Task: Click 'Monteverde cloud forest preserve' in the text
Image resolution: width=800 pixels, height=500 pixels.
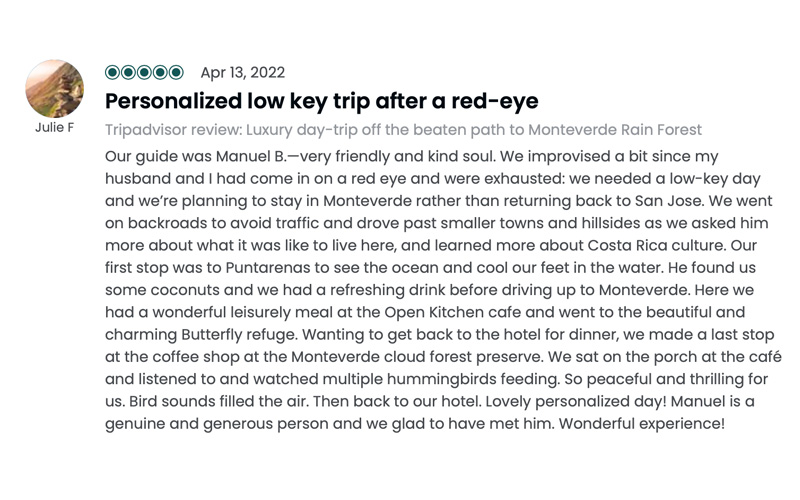Action: (417, 357)
